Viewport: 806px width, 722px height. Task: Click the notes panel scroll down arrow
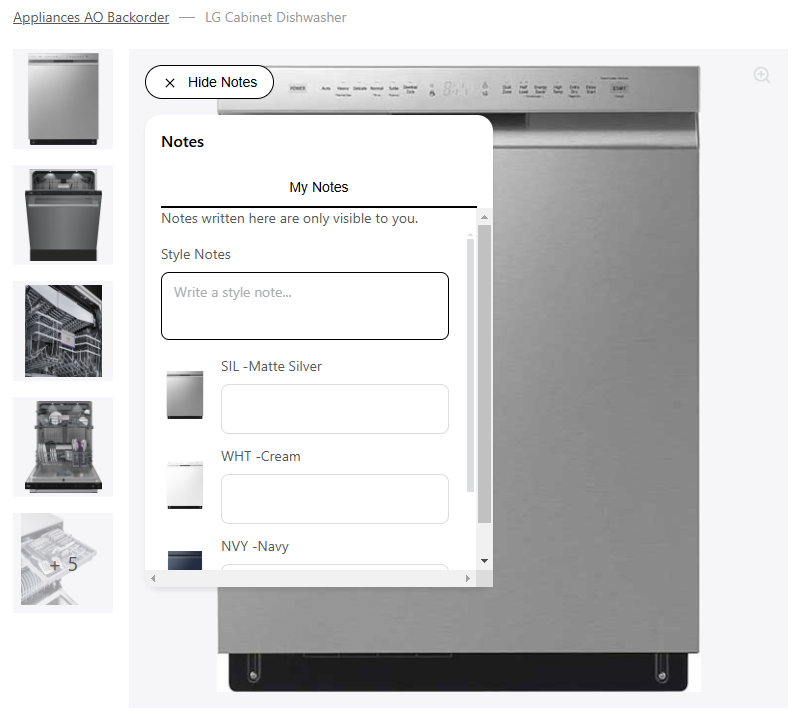pos(484,561)
